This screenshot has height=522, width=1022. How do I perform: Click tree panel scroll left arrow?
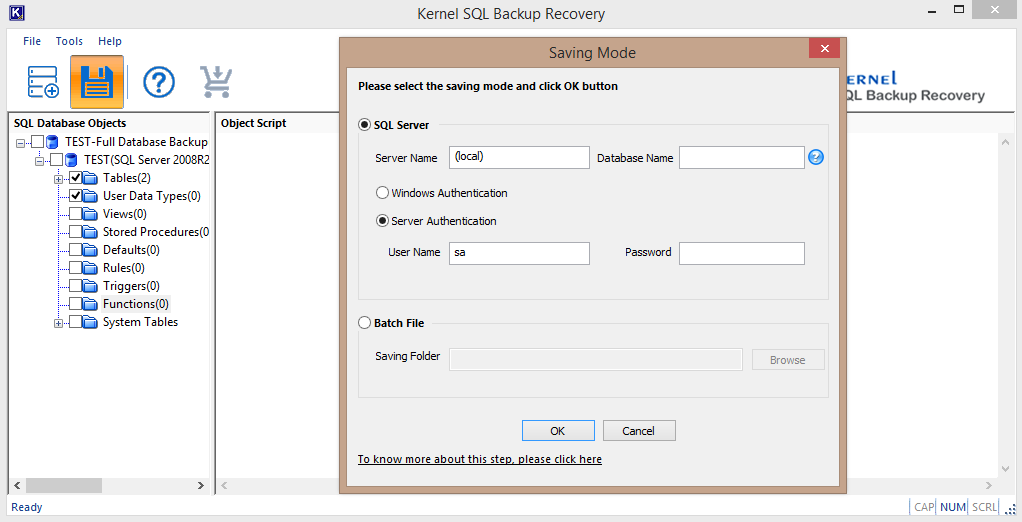click(x=17, y=486)
